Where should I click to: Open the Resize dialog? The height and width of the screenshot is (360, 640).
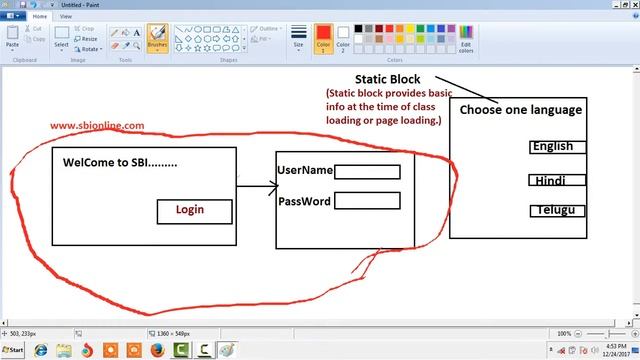click(86, 39)
